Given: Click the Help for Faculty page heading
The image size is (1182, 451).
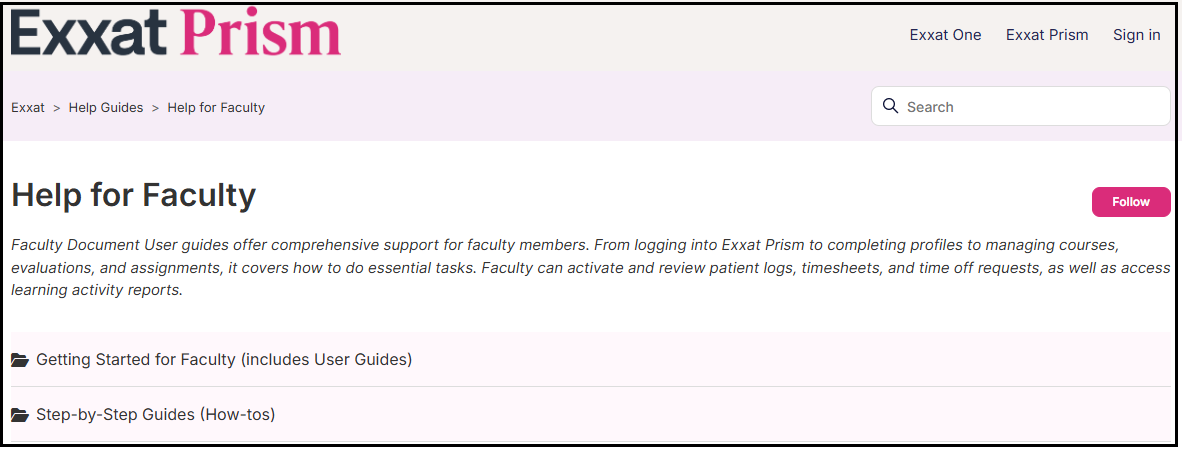Looking at the screenshot, I should [x=134, y=195].
